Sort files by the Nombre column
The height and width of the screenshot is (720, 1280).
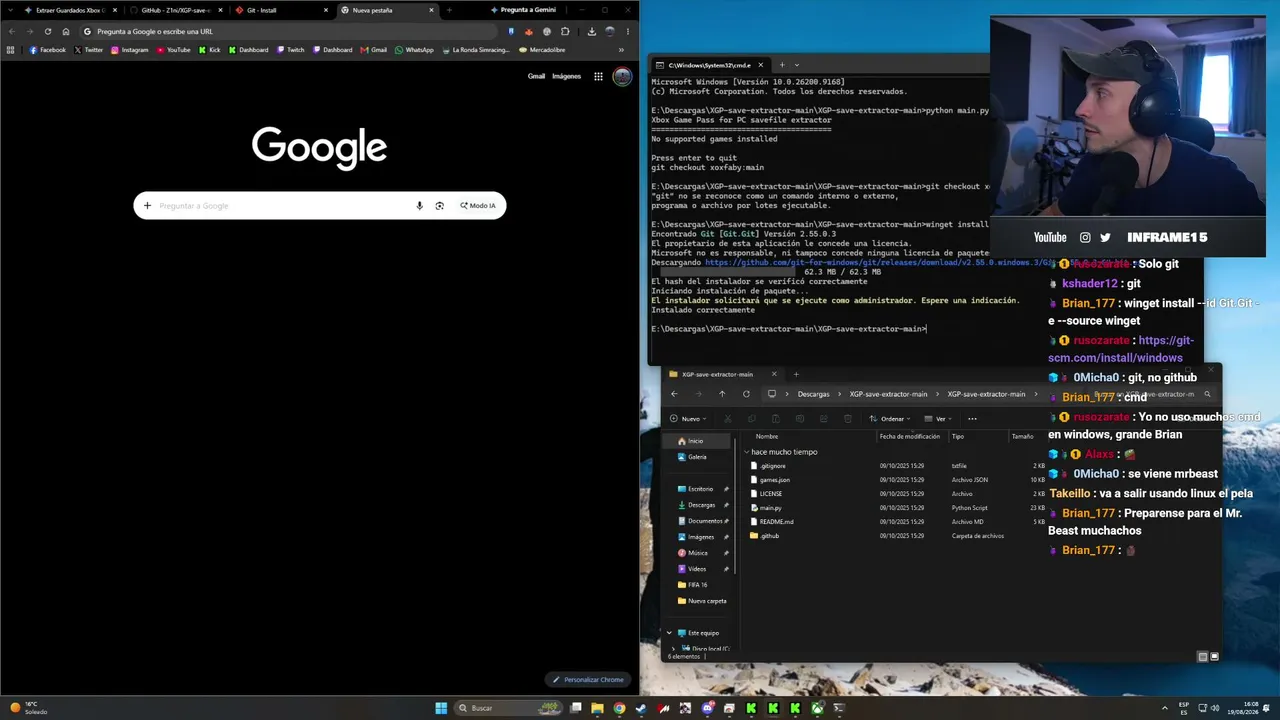tap(767, 436)
